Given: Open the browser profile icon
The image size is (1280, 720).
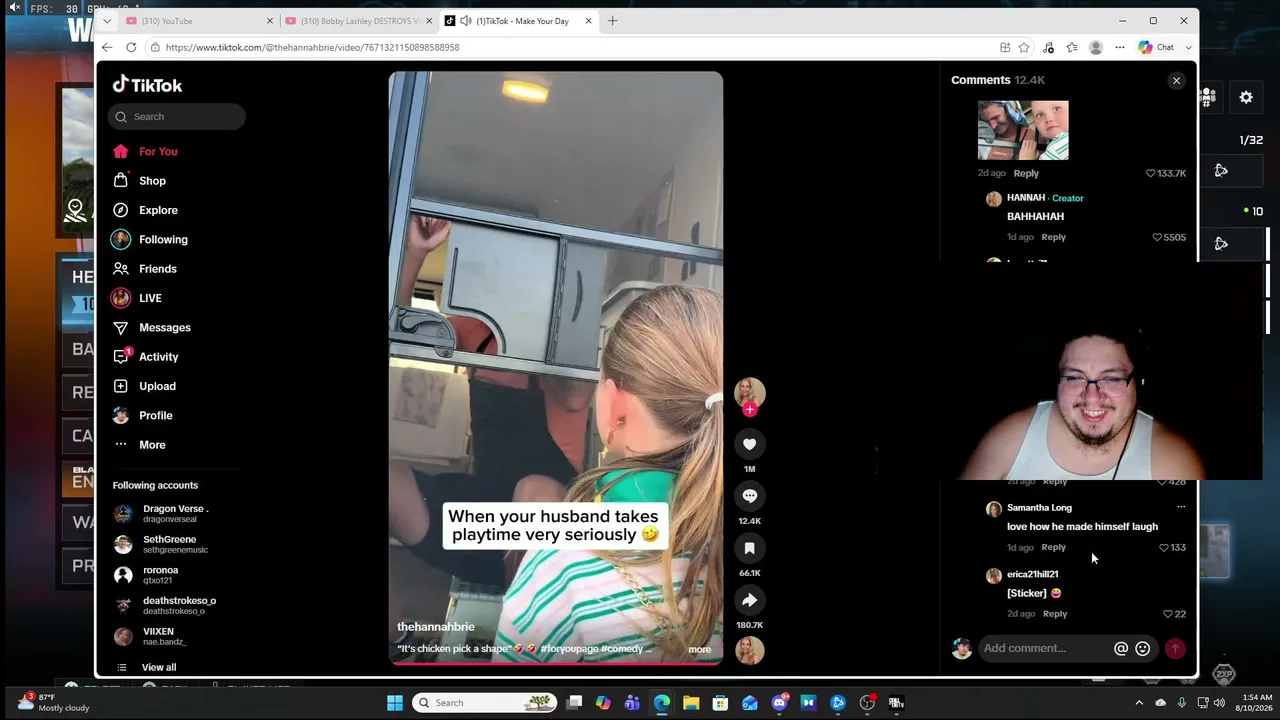Looking at the screenshot, I should [x=1096, y=47].
